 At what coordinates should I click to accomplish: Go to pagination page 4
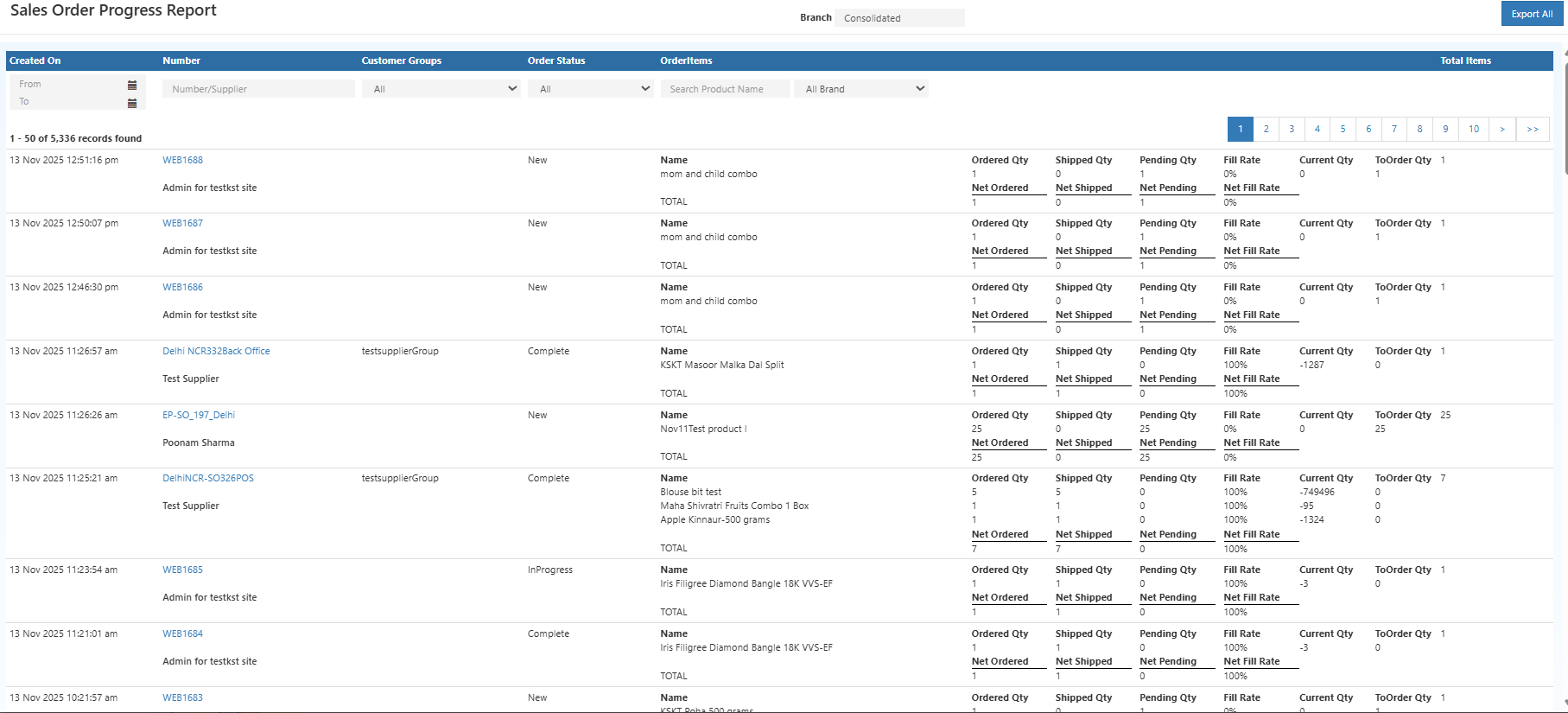[1317, 129]
